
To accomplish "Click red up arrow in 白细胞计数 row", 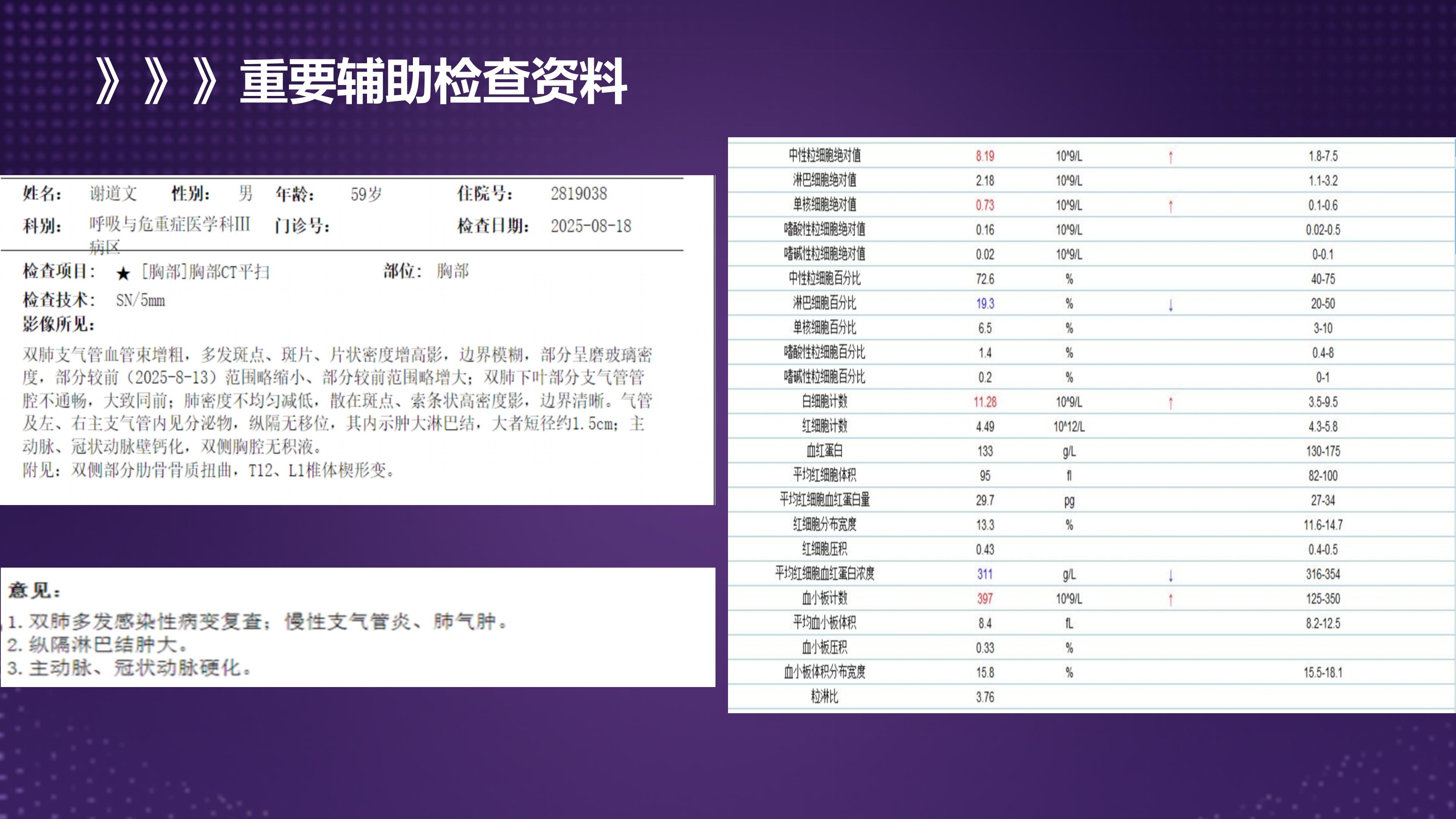I will click(x=1170, y=402).
